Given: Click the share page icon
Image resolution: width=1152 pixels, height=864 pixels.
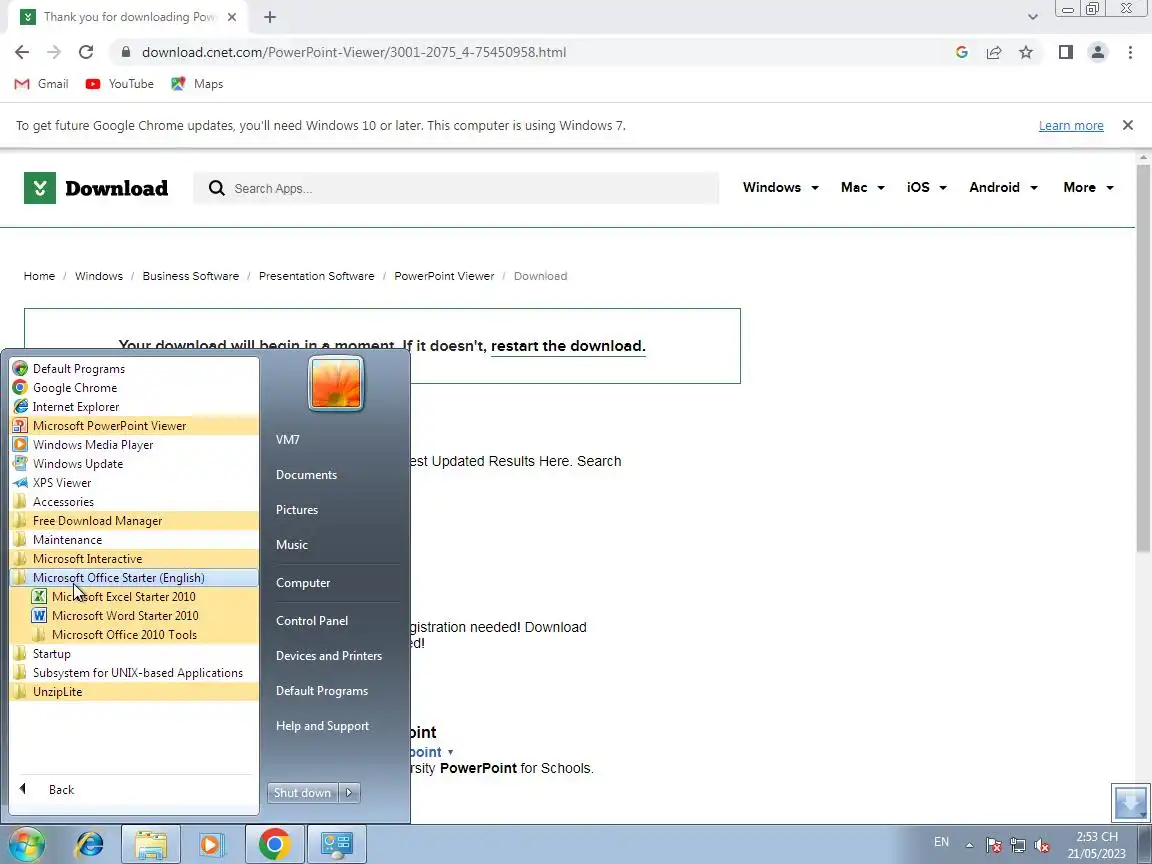Looking at the screenshot, I should tap(994, 52).
